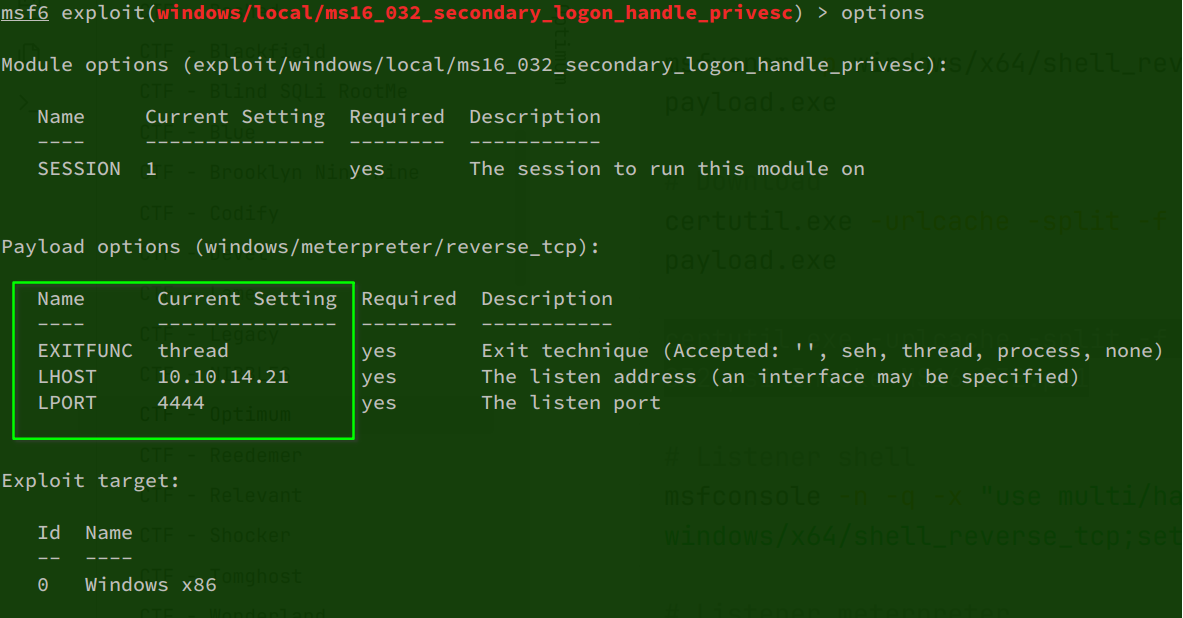Click the underlined msf6 prompt text
The height and width of the screenshot is (618, 1183).
[x=25, y=13]
